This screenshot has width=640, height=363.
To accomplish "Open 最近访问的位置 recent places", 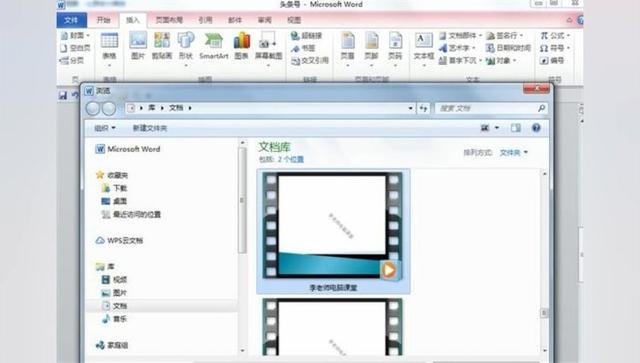I will (x=131, y=214).
